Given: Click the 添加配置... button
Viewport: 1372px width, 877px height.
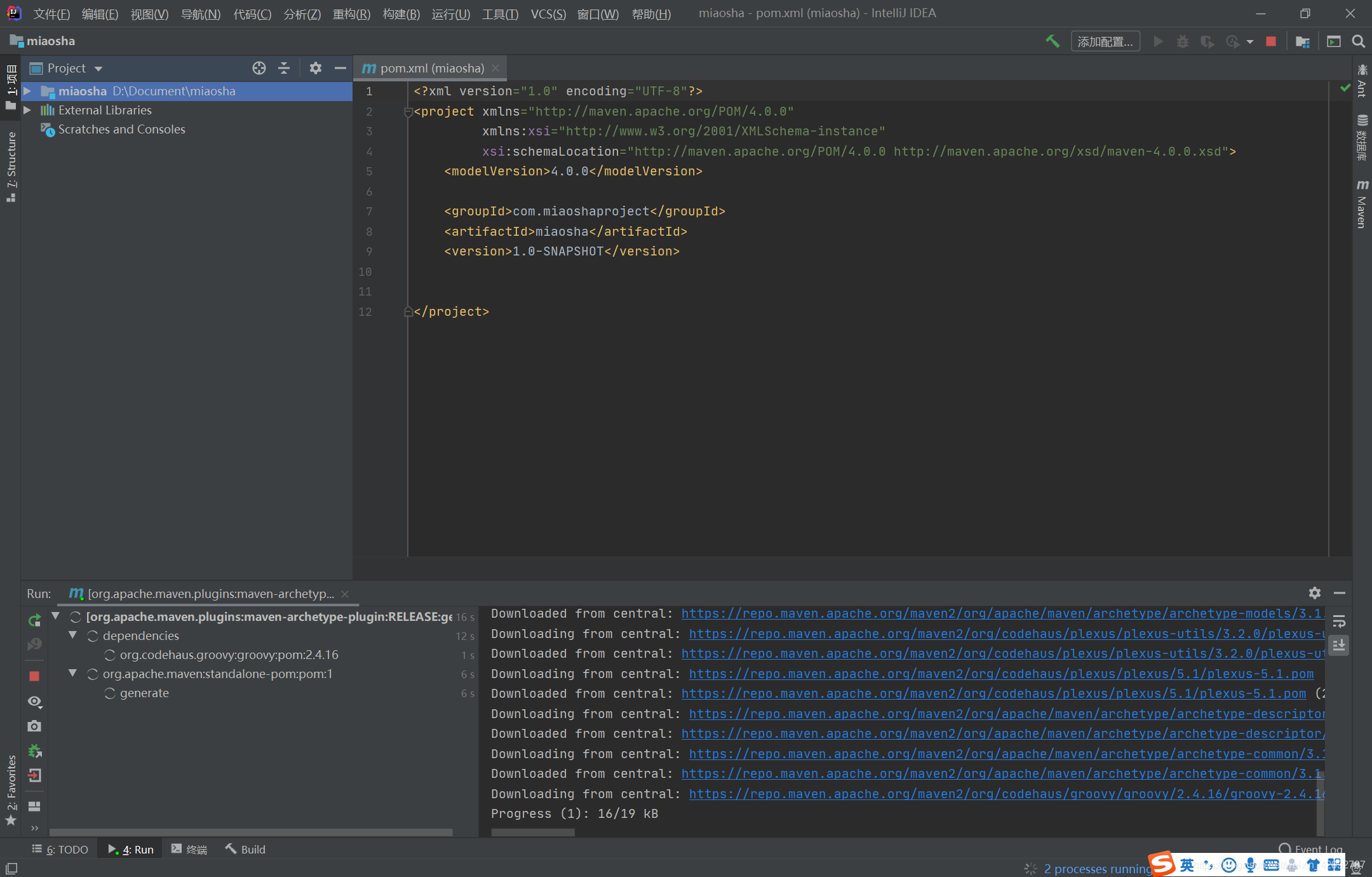Looking at the screenshot, I should (1105, 42).
